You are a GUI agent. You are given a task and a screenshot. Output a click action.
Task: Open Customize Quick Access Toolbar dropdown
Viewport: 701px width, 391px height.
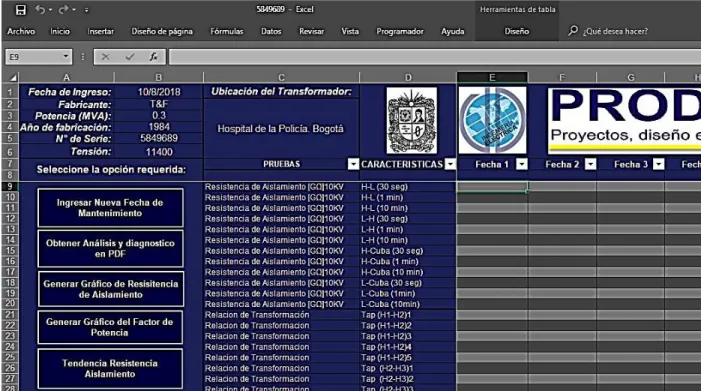coord(87,10)
